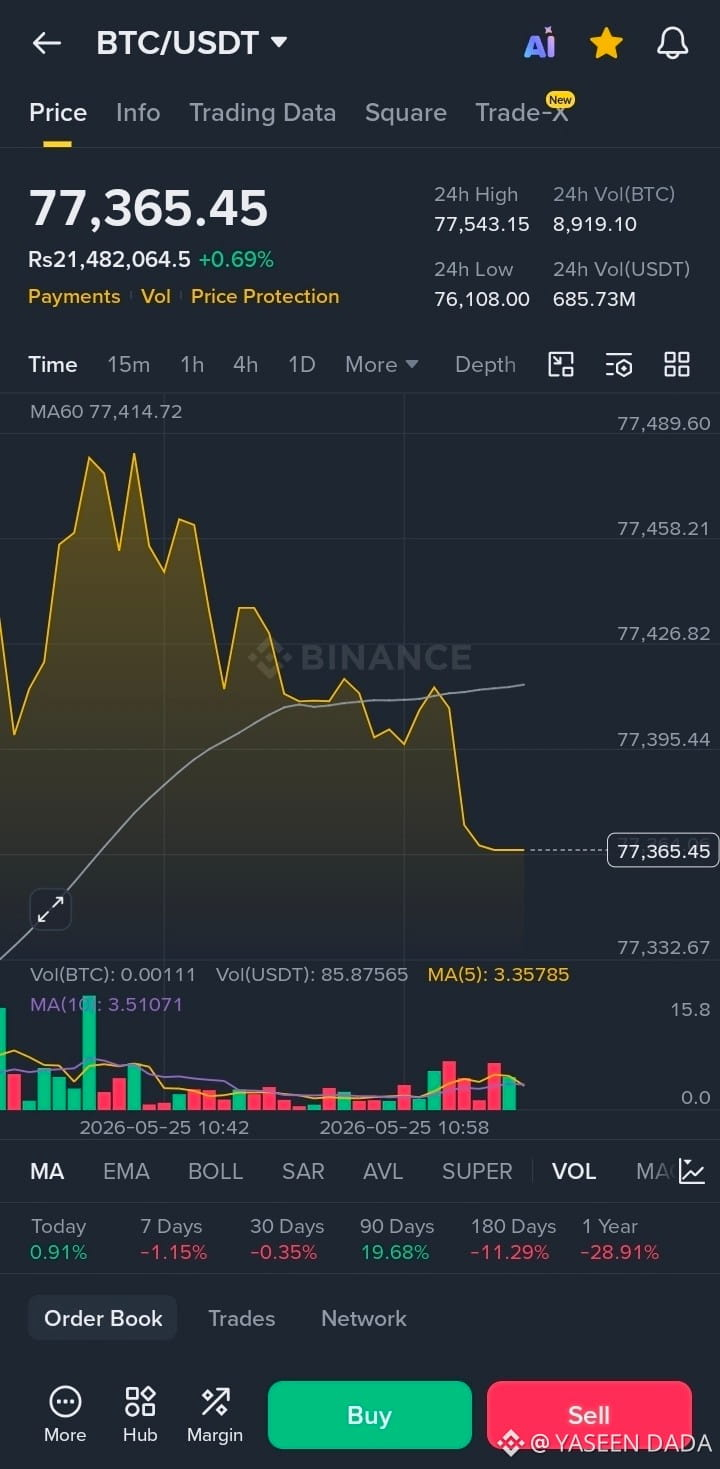Tap the MA60 77,414.72 label
This screenshot has width=720, height=1469.
click(x=106, y=411)
